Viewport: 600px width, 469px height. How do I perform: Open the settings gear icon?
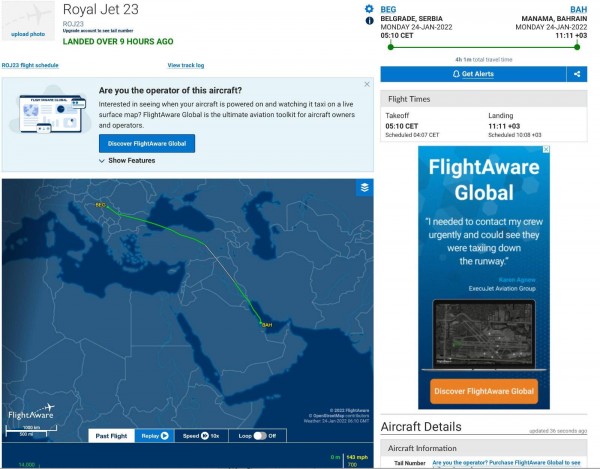(x=369, y=8)
